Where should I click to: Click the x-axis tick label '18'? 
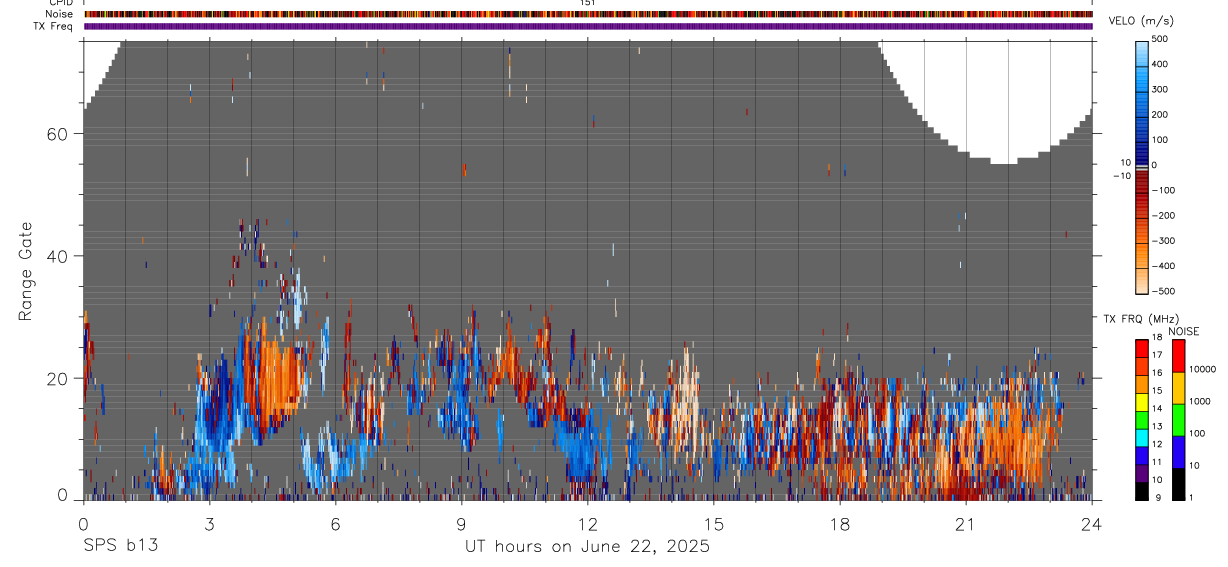[x=840, y=524]
